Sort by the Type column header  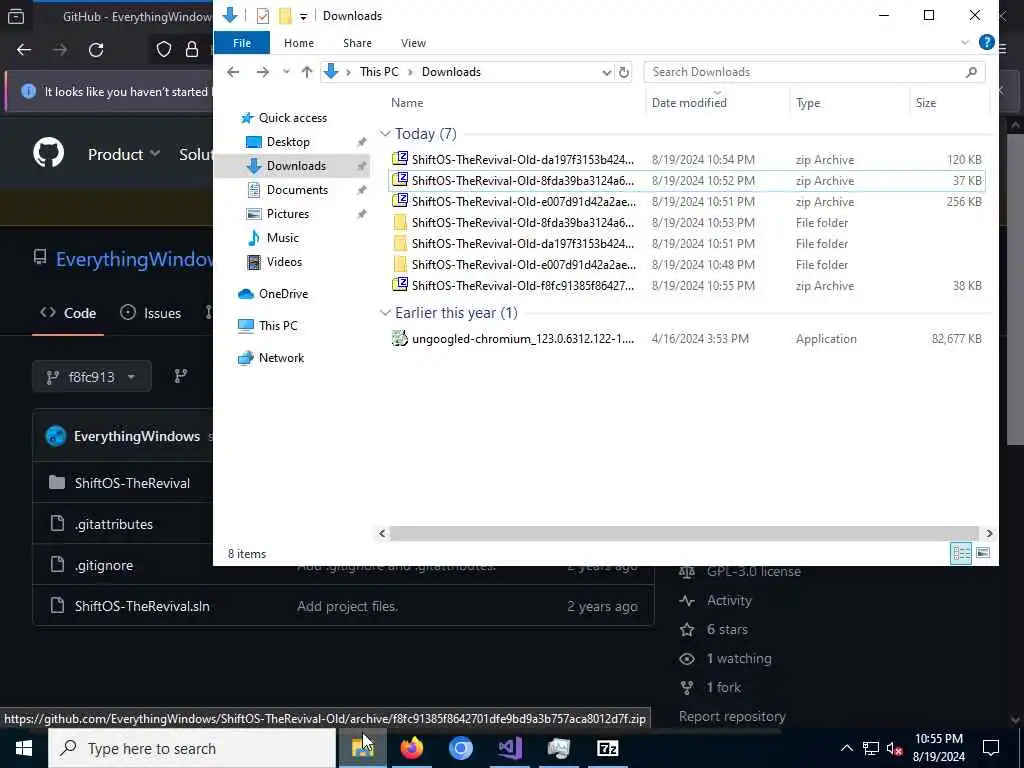(x=808, y=103)
